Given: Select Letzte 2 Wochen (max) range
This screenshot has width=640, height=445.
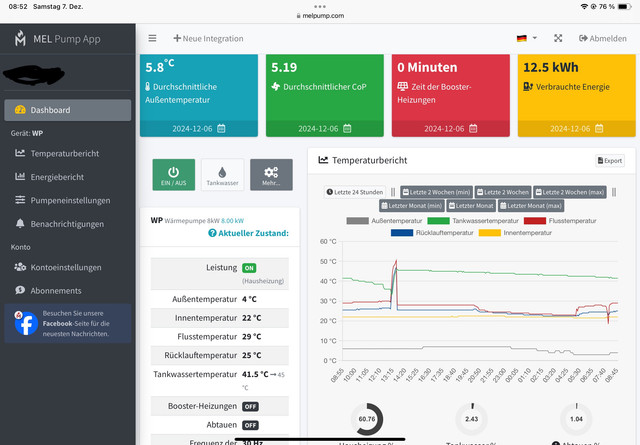Looking at the screenshot, I should pyautogui.click(x=570, y=192).
